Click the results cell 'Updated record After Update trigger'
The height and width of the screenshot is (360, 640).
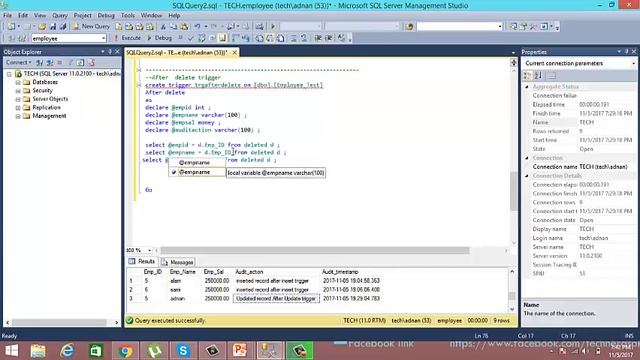pos(276,298)
